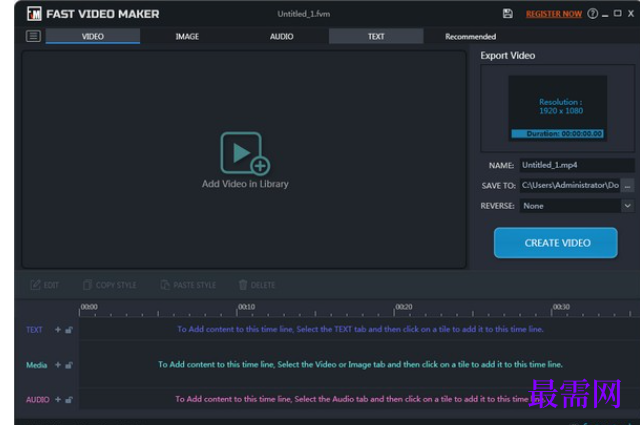640x425 pixels.
Task: Click PASTE STYLE in the toolbar
Action: (188, 285)
